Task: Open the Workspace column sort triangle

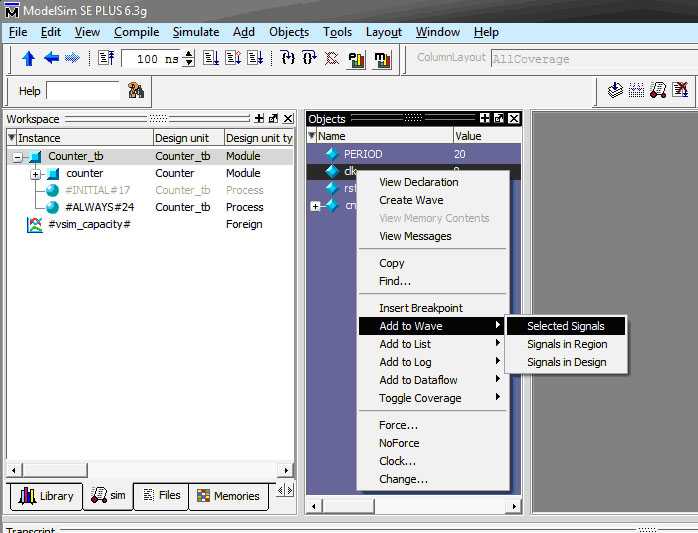Action: (x=12, y=138)
